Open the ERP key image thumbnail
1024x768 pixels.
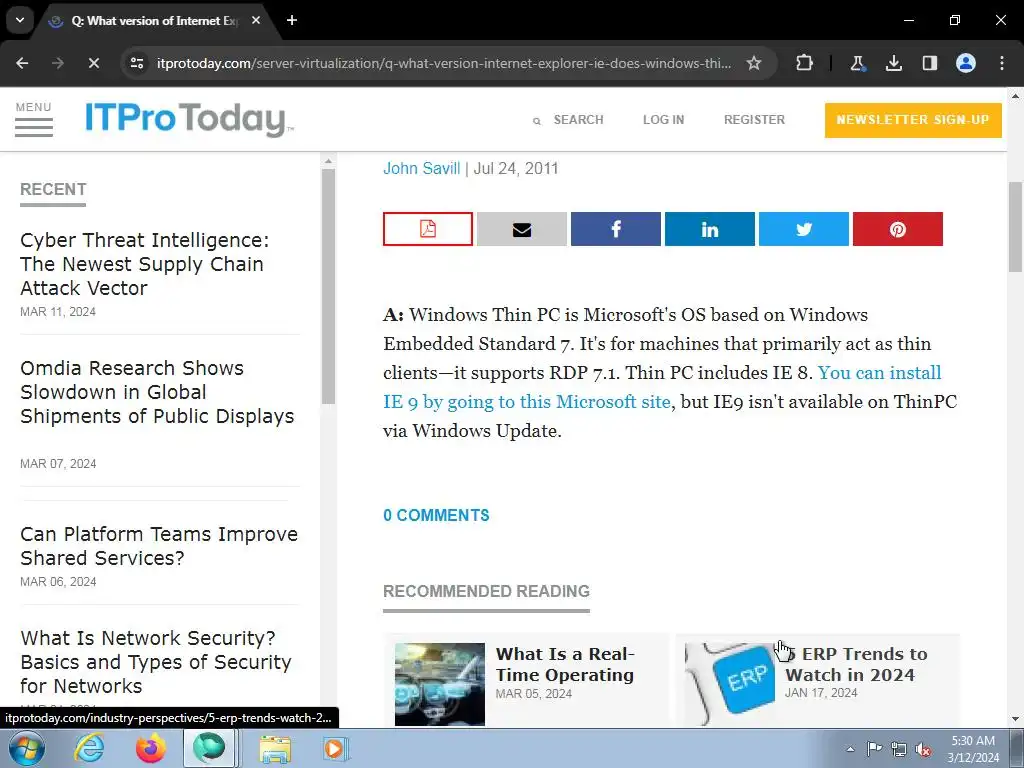[x=729, y=684]
